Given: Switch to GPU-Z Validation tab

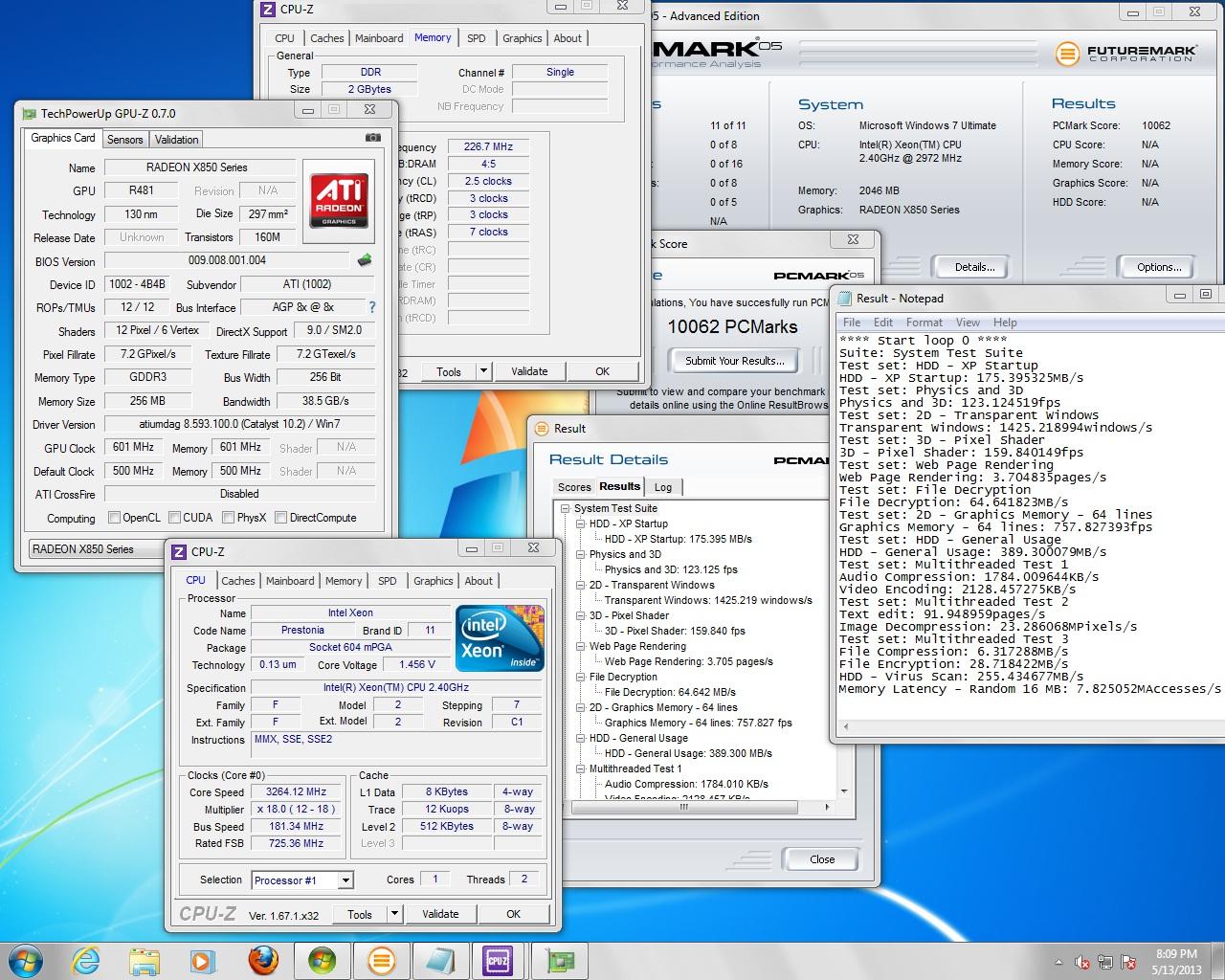Looking at the screenshot, I should (177, 139).
